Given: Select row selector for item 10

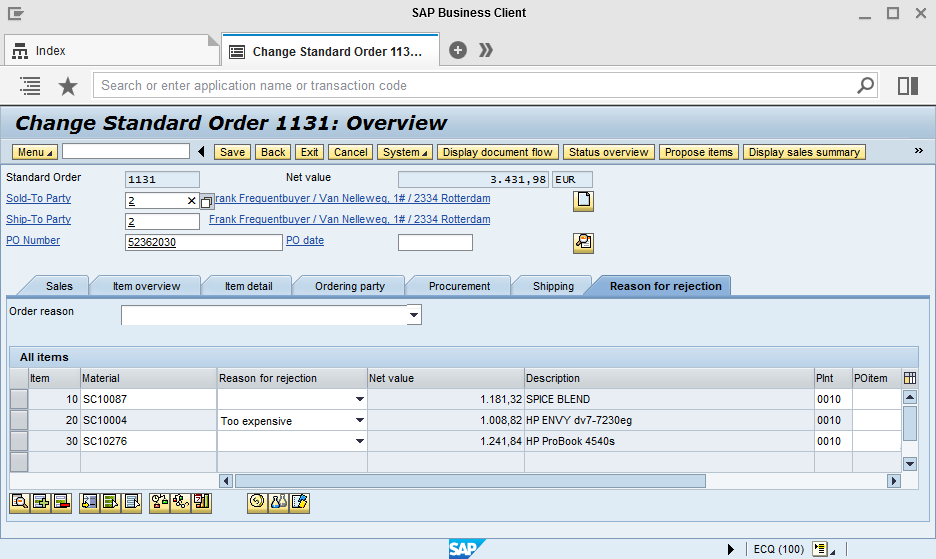Looking at the screenshot, I should (19, 399).
